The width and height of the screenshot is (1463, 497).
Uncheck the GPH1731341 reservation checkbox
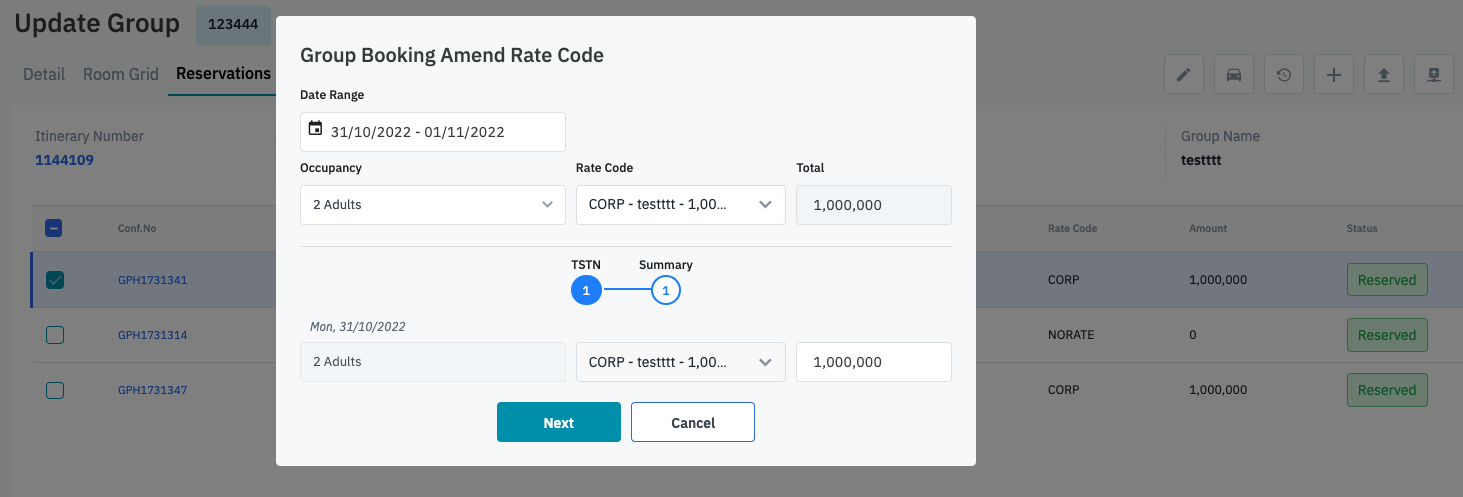[x=55, y=280]
